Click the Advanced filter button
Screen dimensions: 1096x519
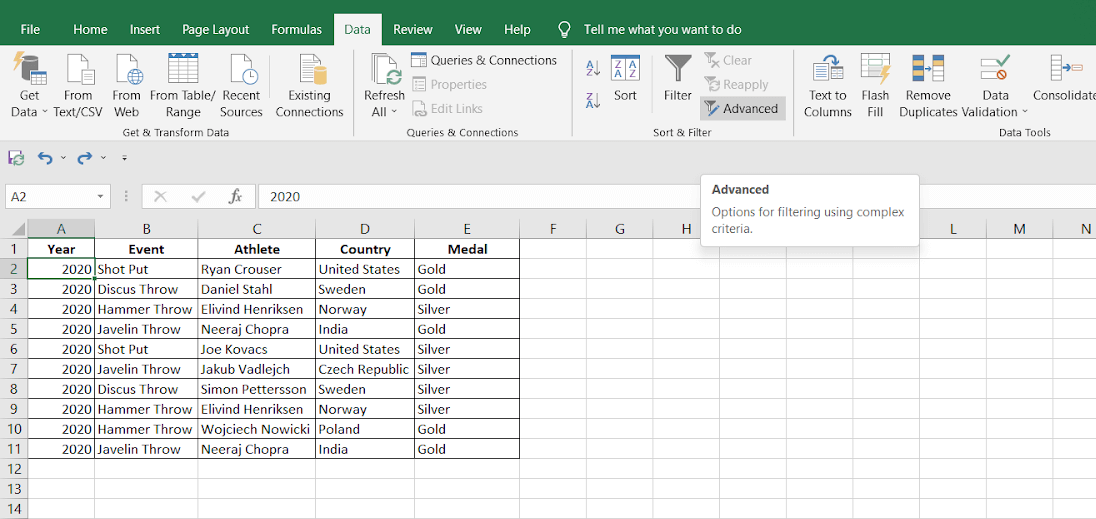[x=742, y=108]
